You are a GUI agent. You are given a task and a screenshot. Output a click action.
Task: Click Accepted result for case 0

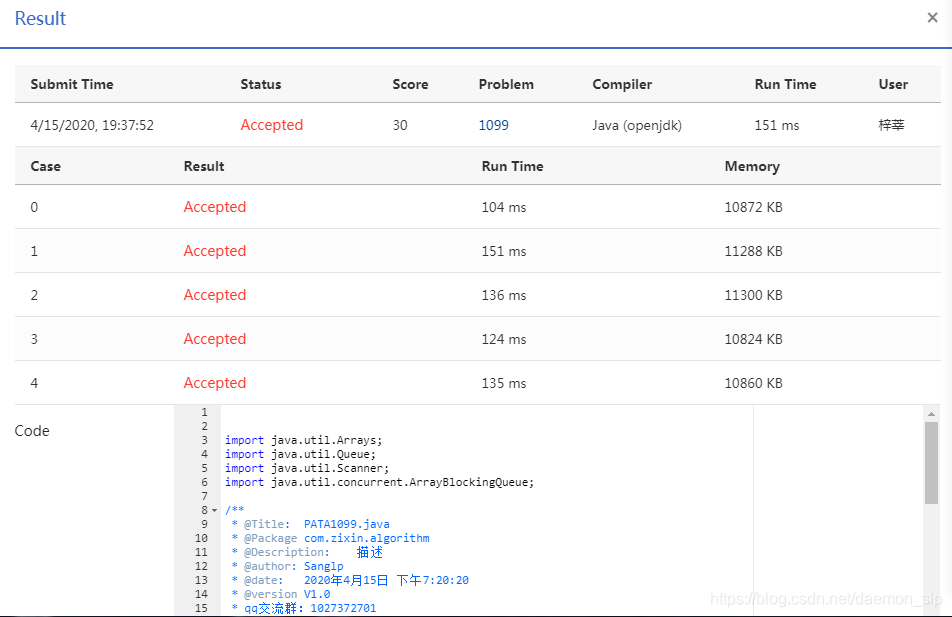215,207
